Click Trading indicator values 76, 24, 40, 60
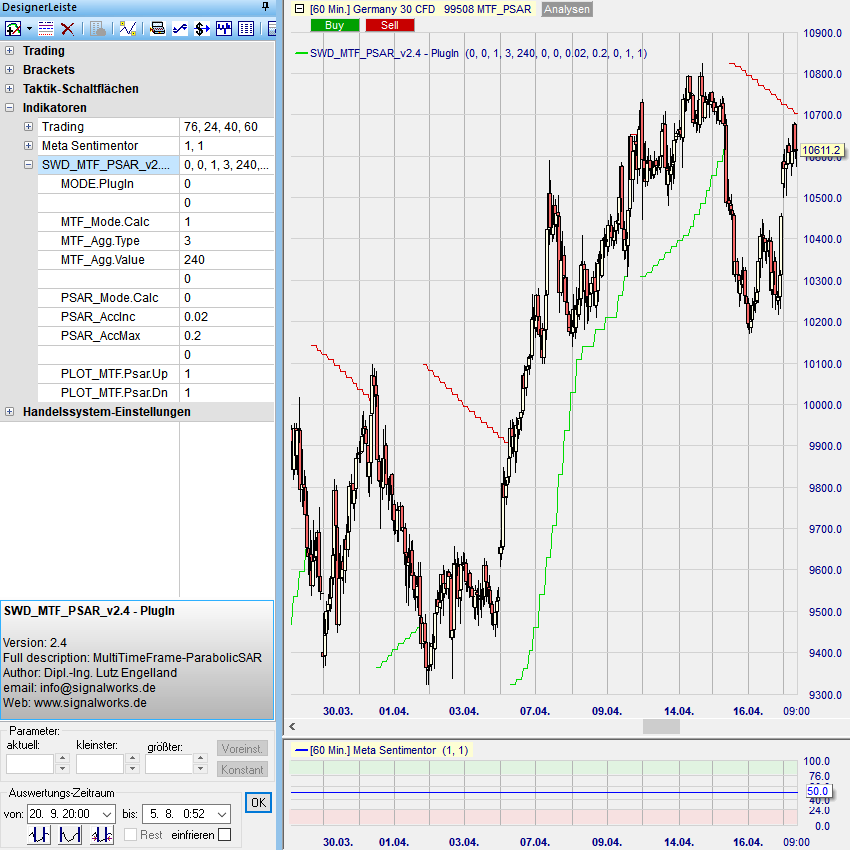This screenshot has width=850, height=850. point(227,127)
